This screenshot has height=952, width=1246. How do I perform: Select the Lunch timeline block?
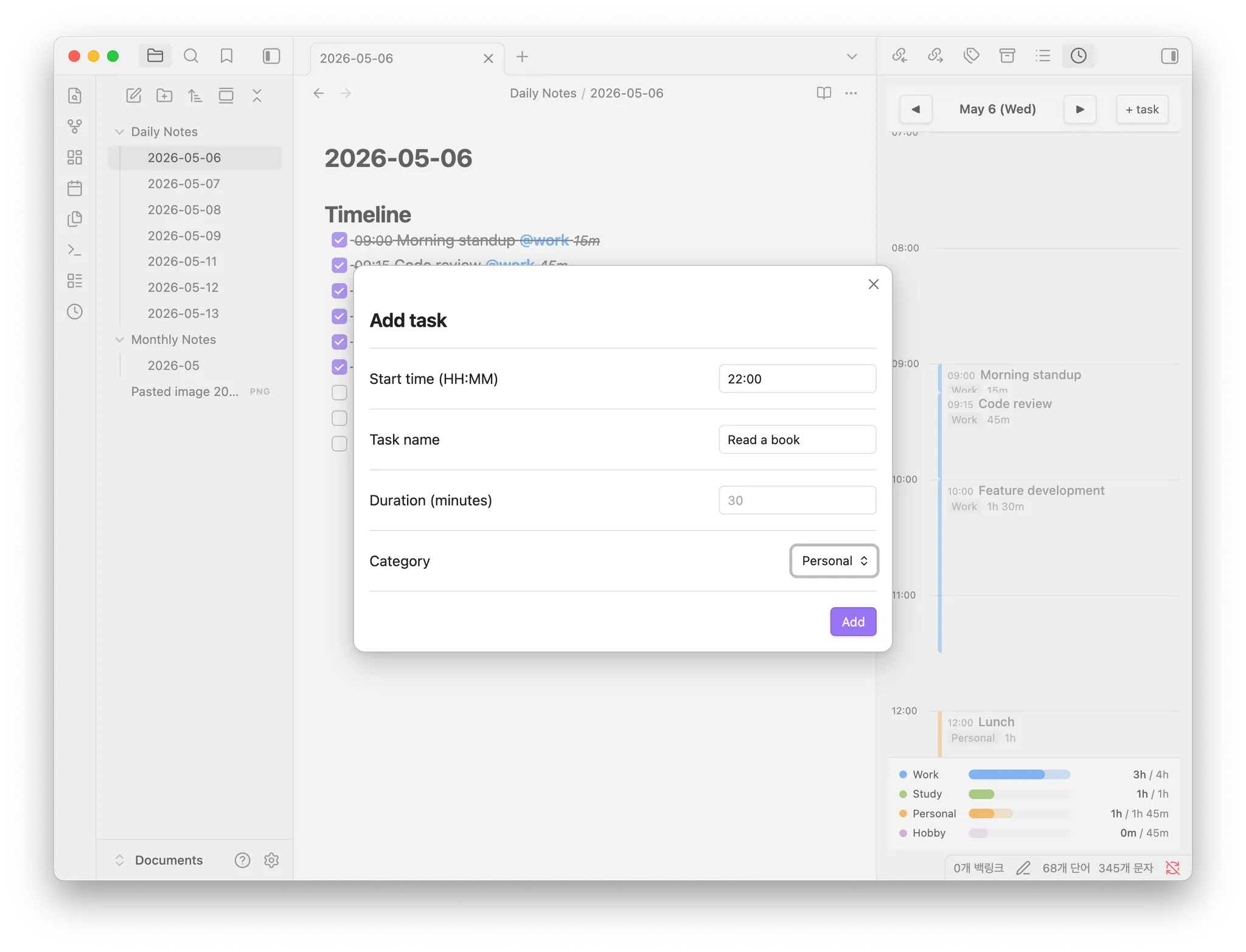[x=1059, y=734]
